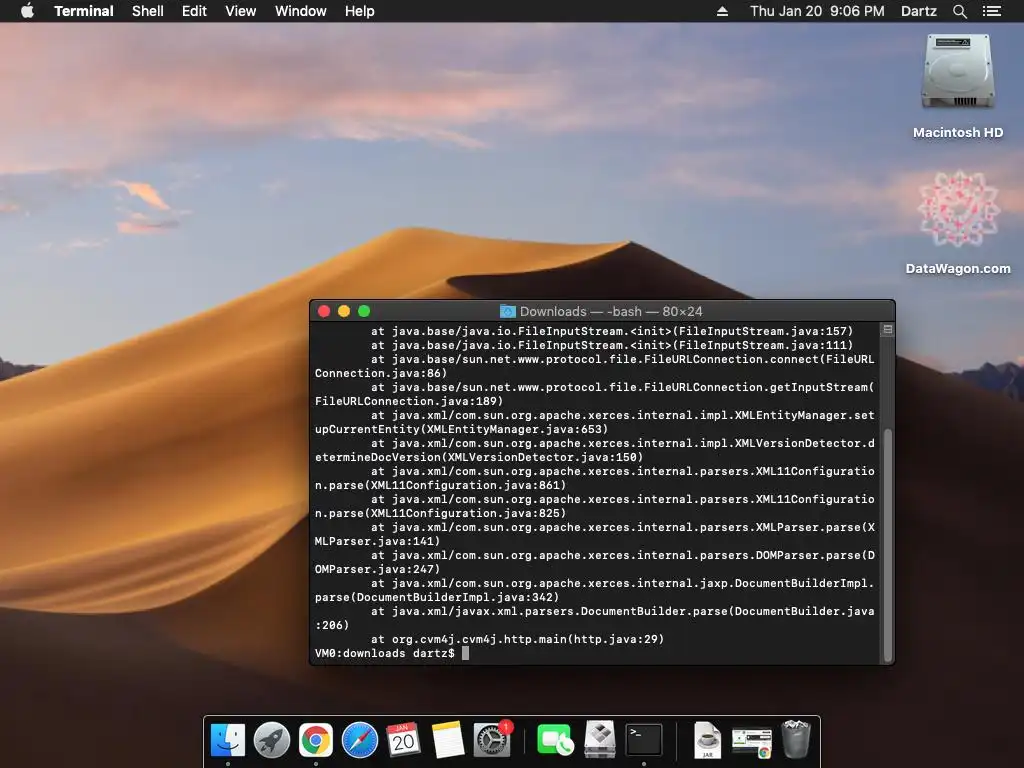Image resolution: width=1024 pixels, height=768 pixels.
Task: Click "etermineDocVersion(XMLVersionDetector.java:150)" line
Action: coord(479,457)
